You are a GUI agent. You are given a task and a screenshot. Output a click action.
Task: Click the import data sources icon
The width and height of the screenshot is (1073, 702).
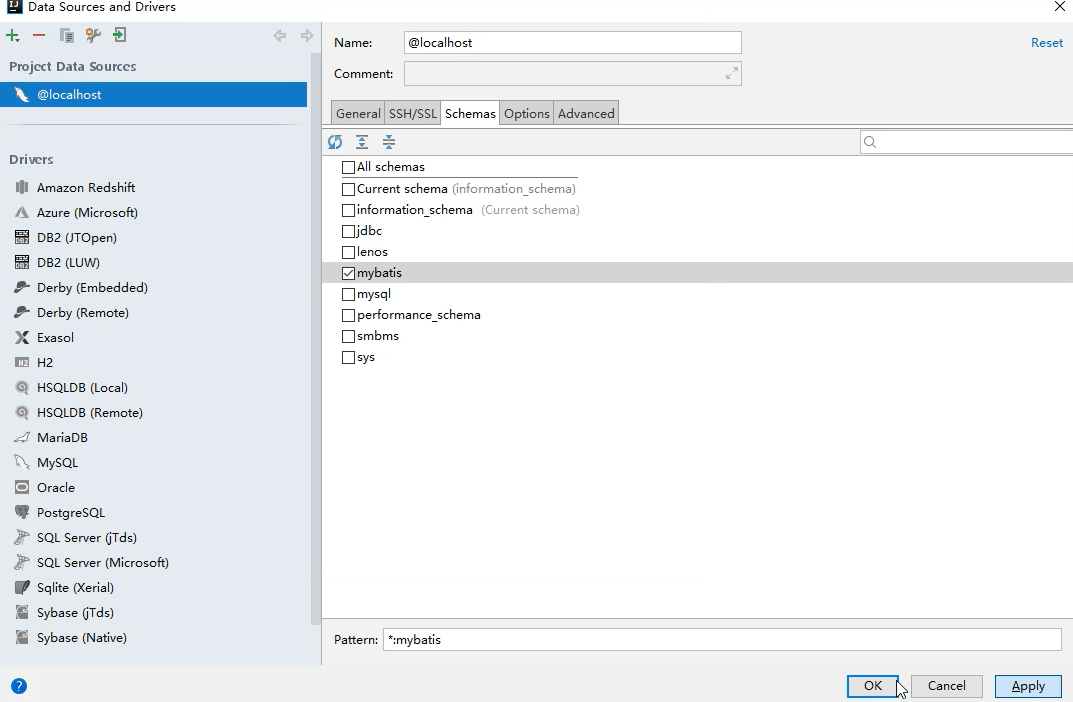120,35
